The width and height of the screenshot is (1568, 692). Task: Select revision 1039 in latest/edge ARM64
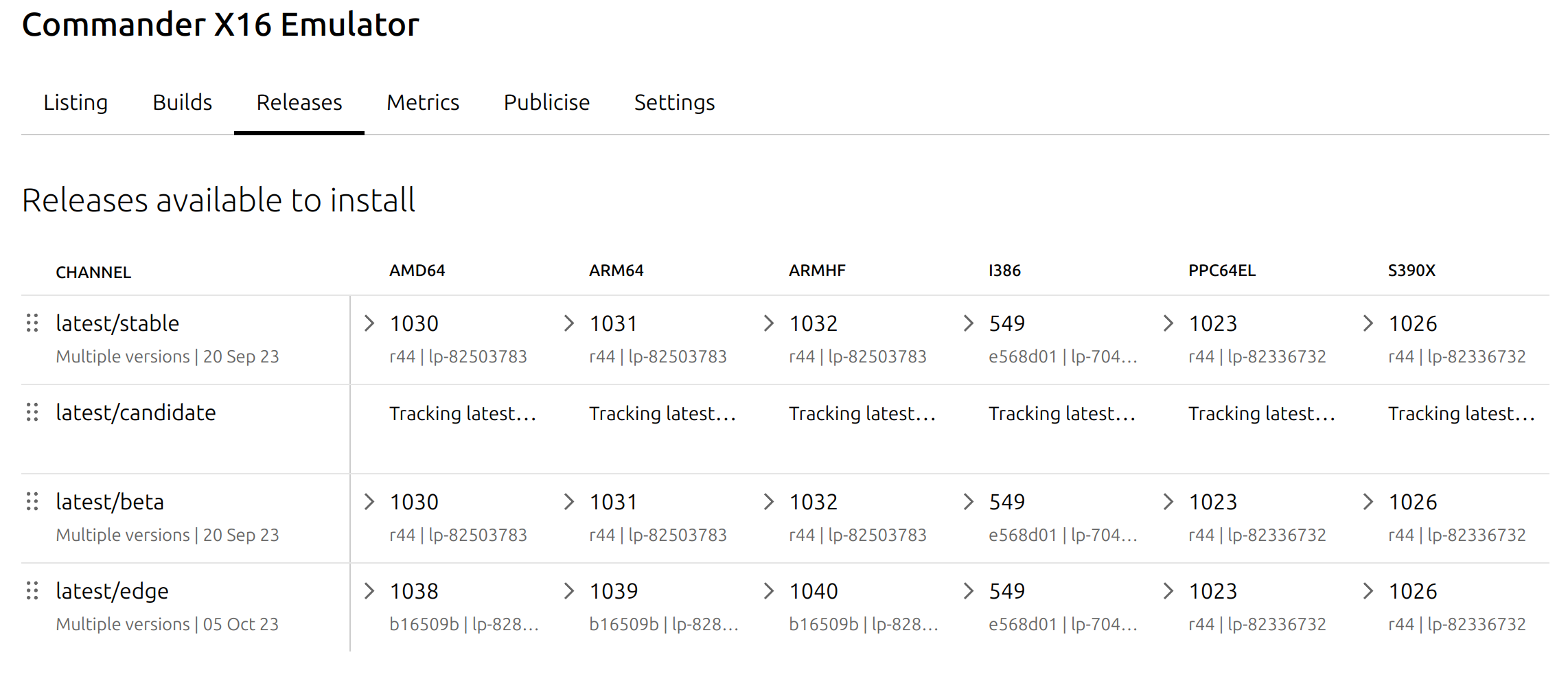point(614,591)
